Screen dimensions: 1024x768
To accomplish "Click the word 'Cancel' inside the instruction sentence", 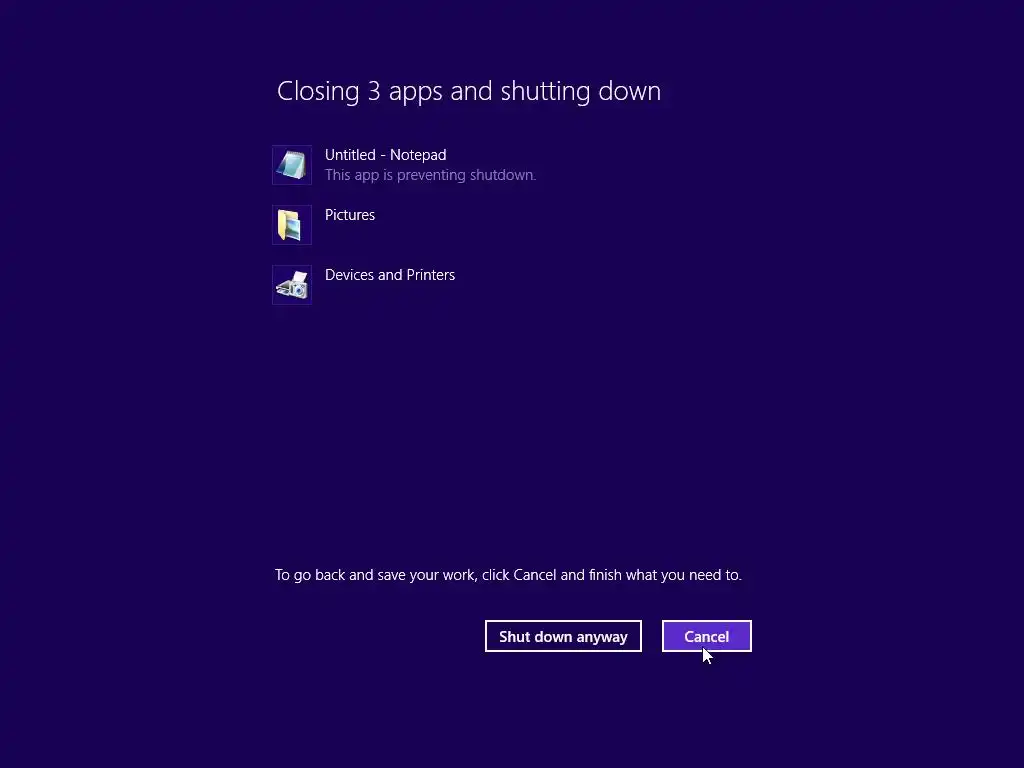I will 535,575.
